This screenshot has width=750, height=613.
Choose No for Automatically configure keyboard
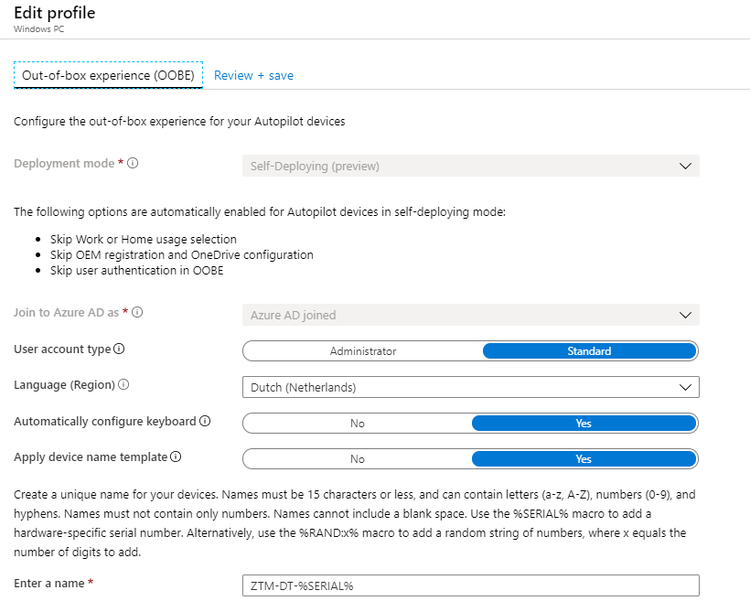click(357, 423)
